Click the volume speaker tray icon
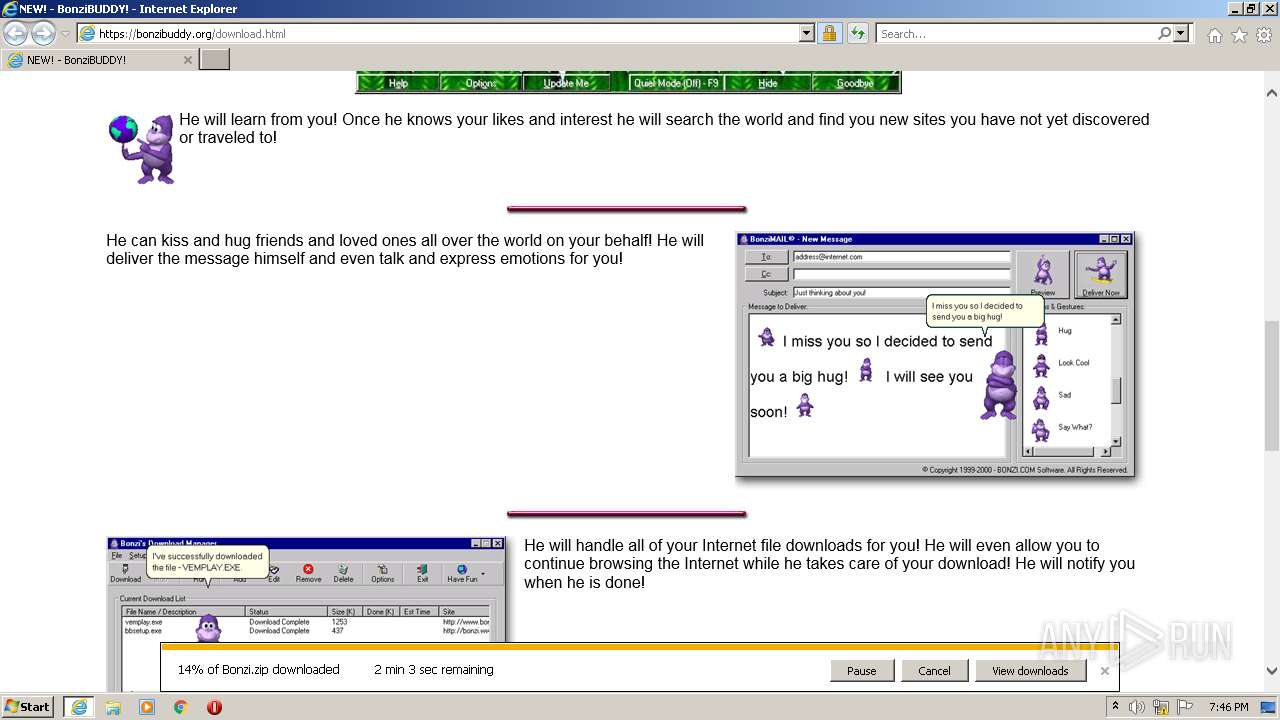Viewport: 1280px width, 720px height. tap(1138, 707)
